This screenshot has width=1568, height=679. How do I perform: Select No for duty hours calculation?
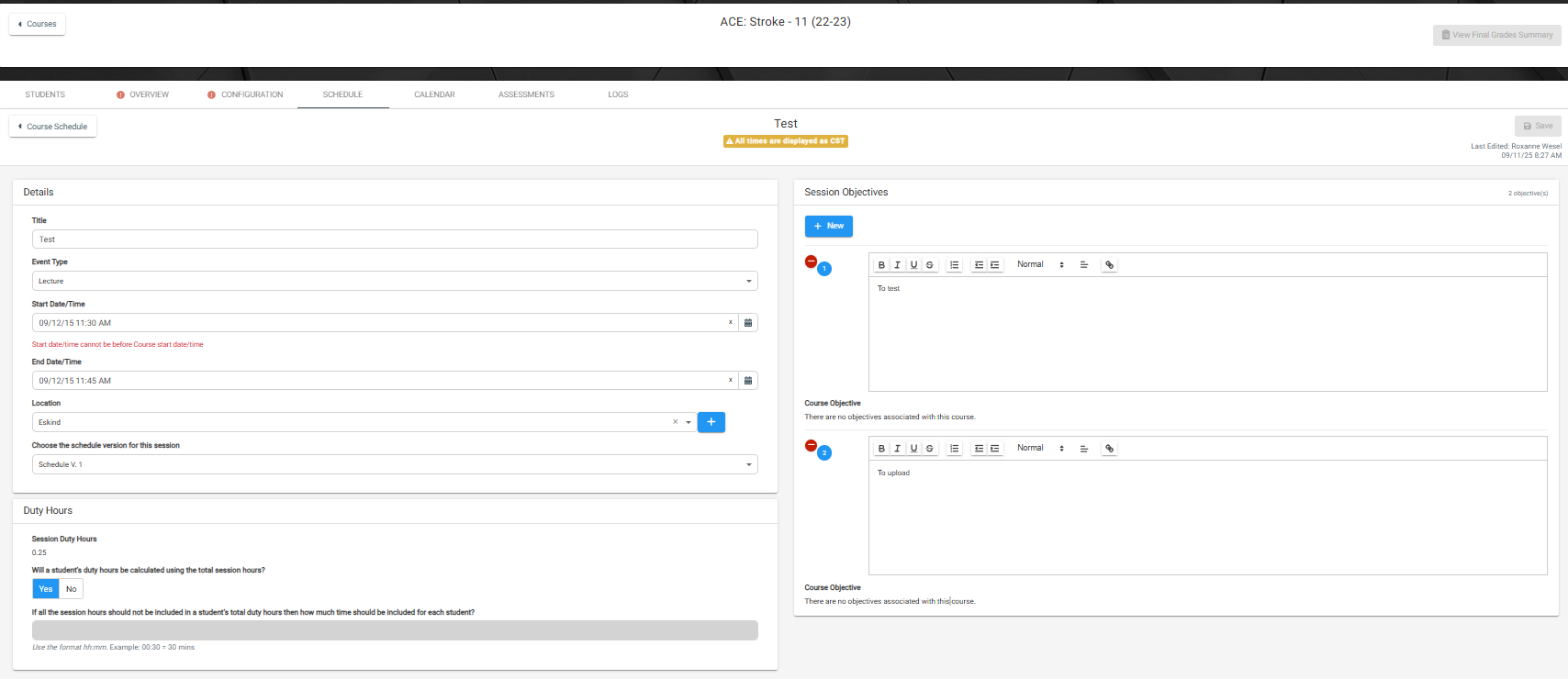coord(71,589)
